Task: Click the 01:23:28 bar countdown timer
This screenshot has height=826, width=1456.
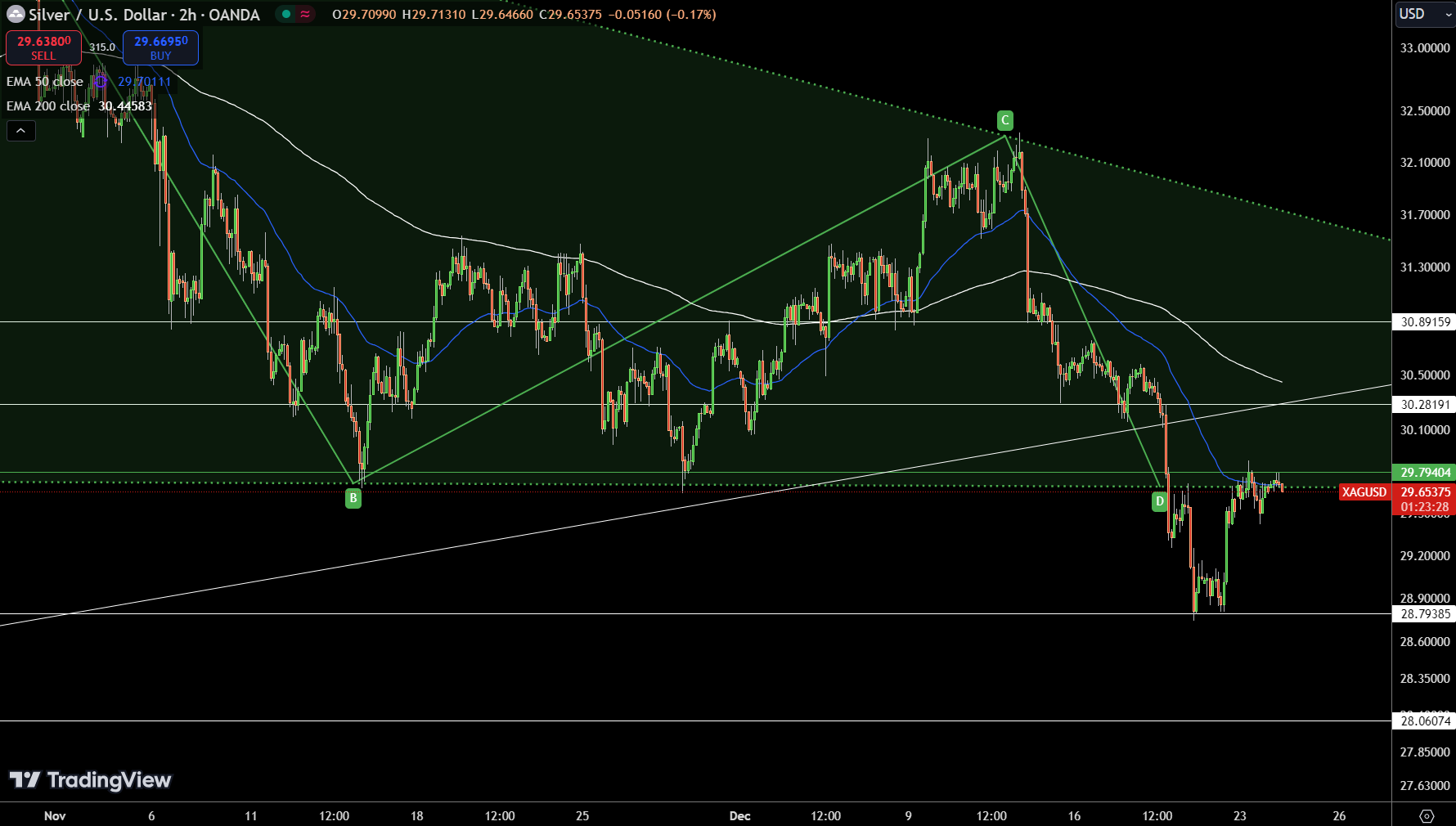Action: tap(1424, 507)
